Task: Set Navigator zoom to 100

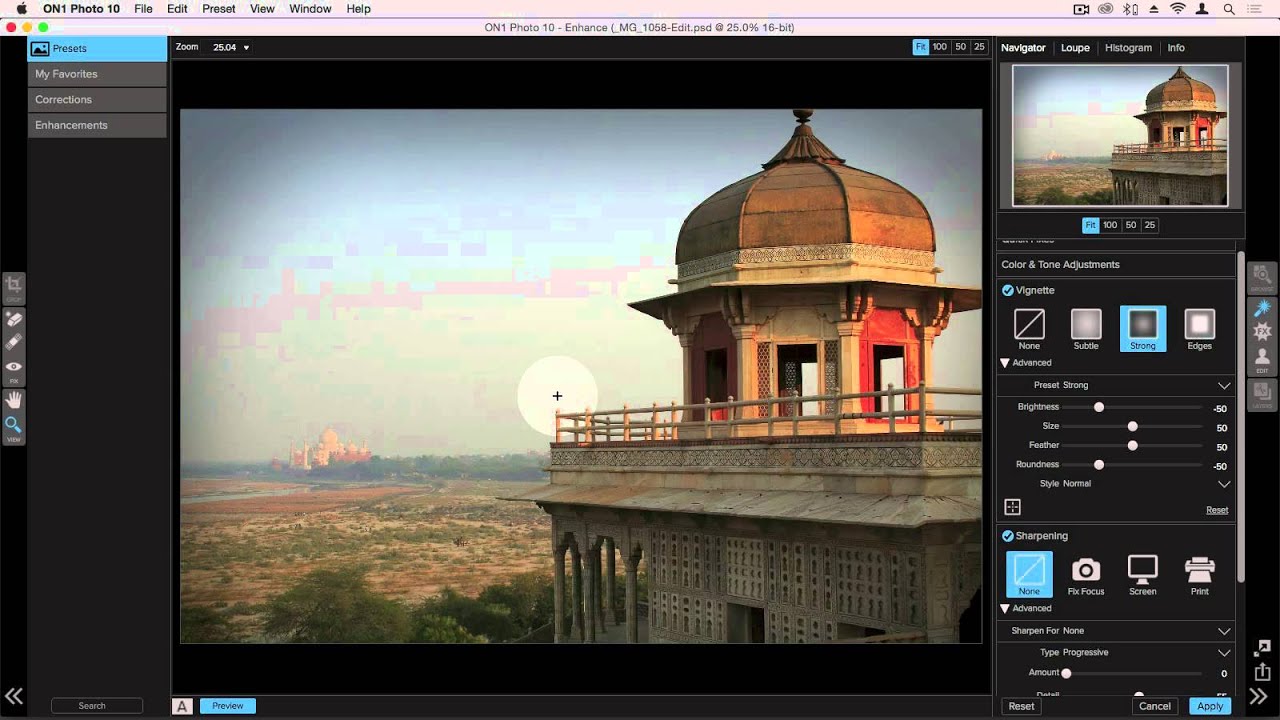Action: pyautogui.click(x=1110, y=225)
